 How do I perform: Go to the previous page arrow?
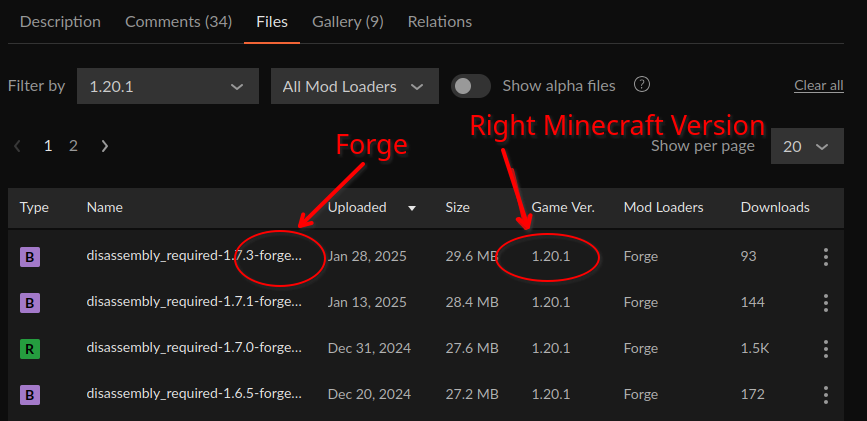pos(17,146)
